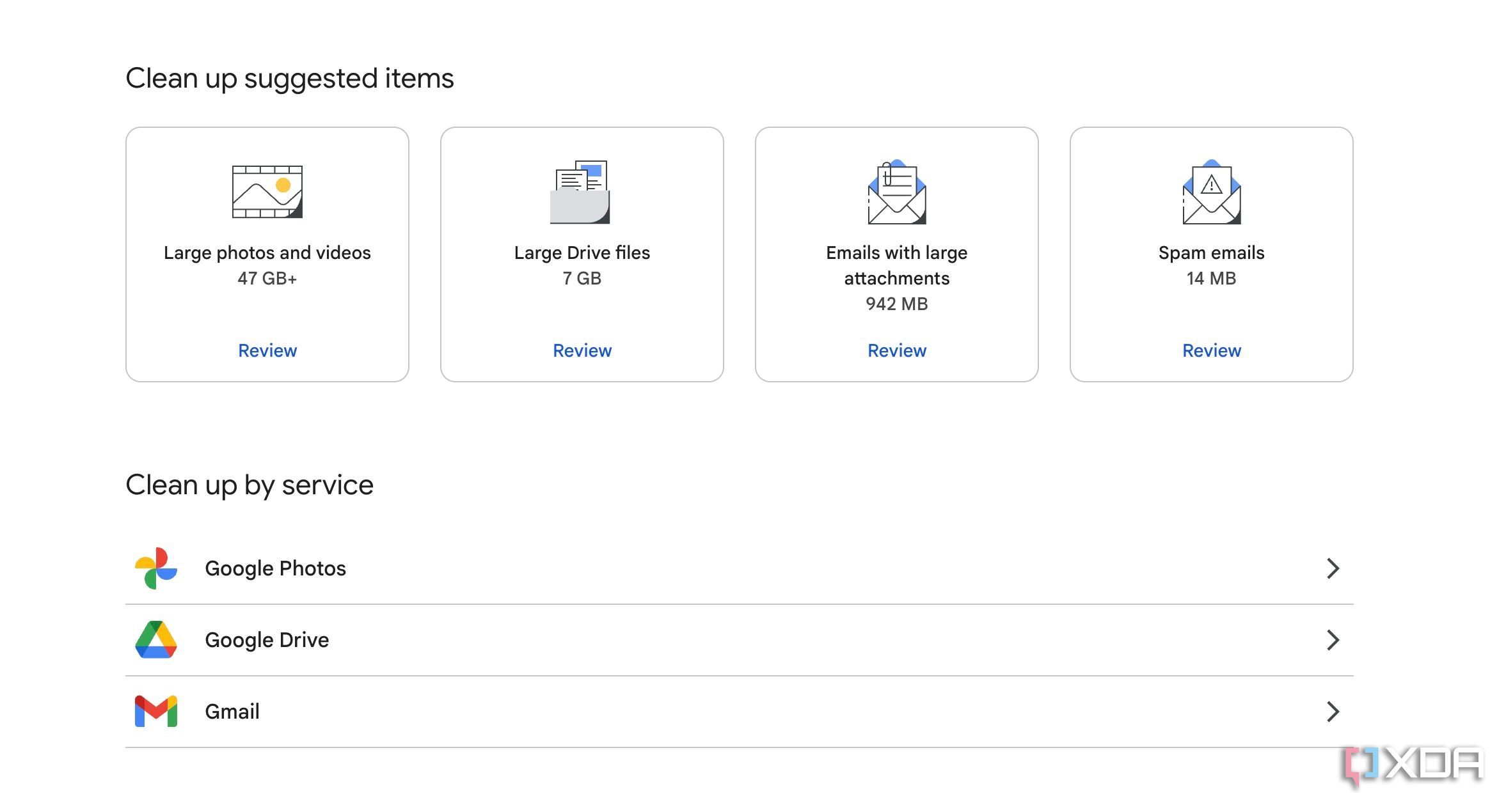Review Emails with large attachments
Screen dimensions: 1506x812
pos(897,350)
